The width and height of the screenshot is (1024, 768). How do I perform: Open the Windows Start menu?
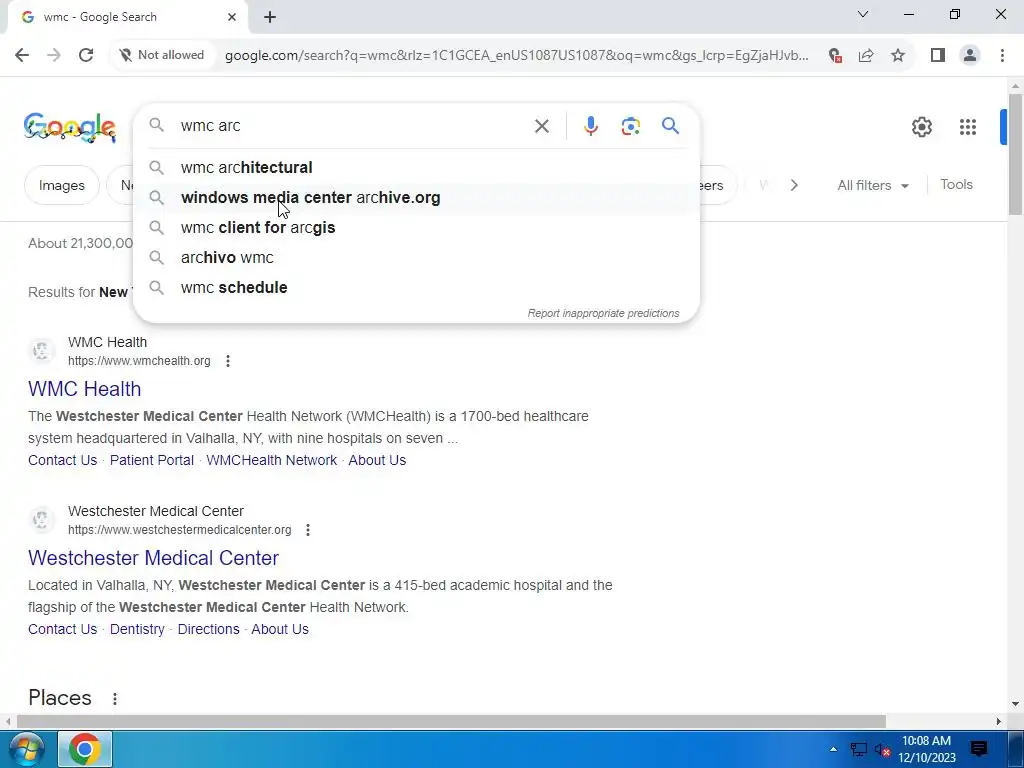tap(26, 749)
